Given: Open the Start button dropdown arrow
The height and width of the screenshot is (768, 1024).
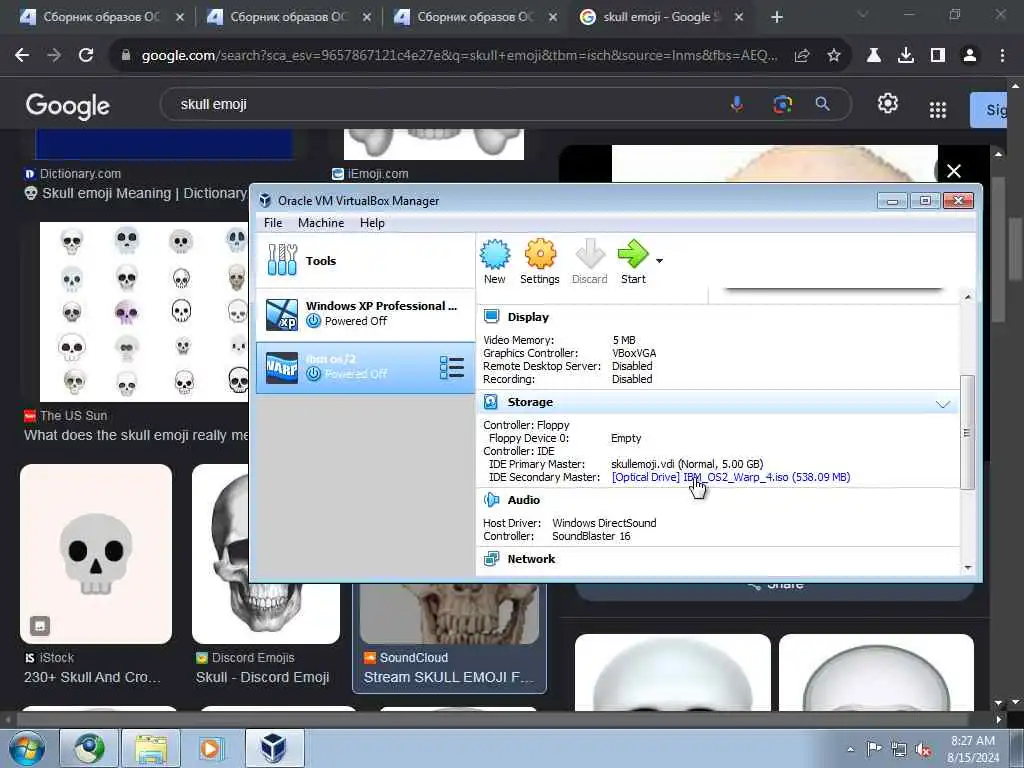Looking at the screenshot, I should tap(660, 261).
